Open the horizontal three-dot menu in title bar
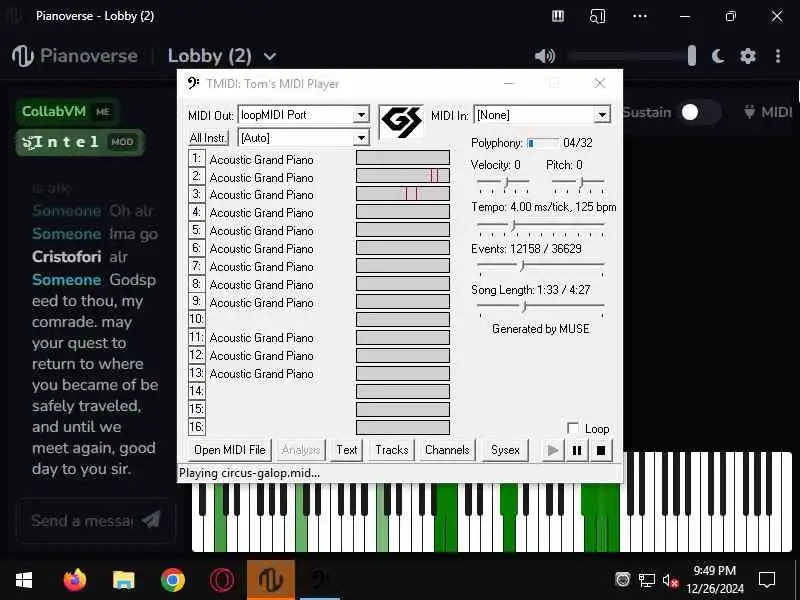The image size is (800, 600). pos(639,16)
